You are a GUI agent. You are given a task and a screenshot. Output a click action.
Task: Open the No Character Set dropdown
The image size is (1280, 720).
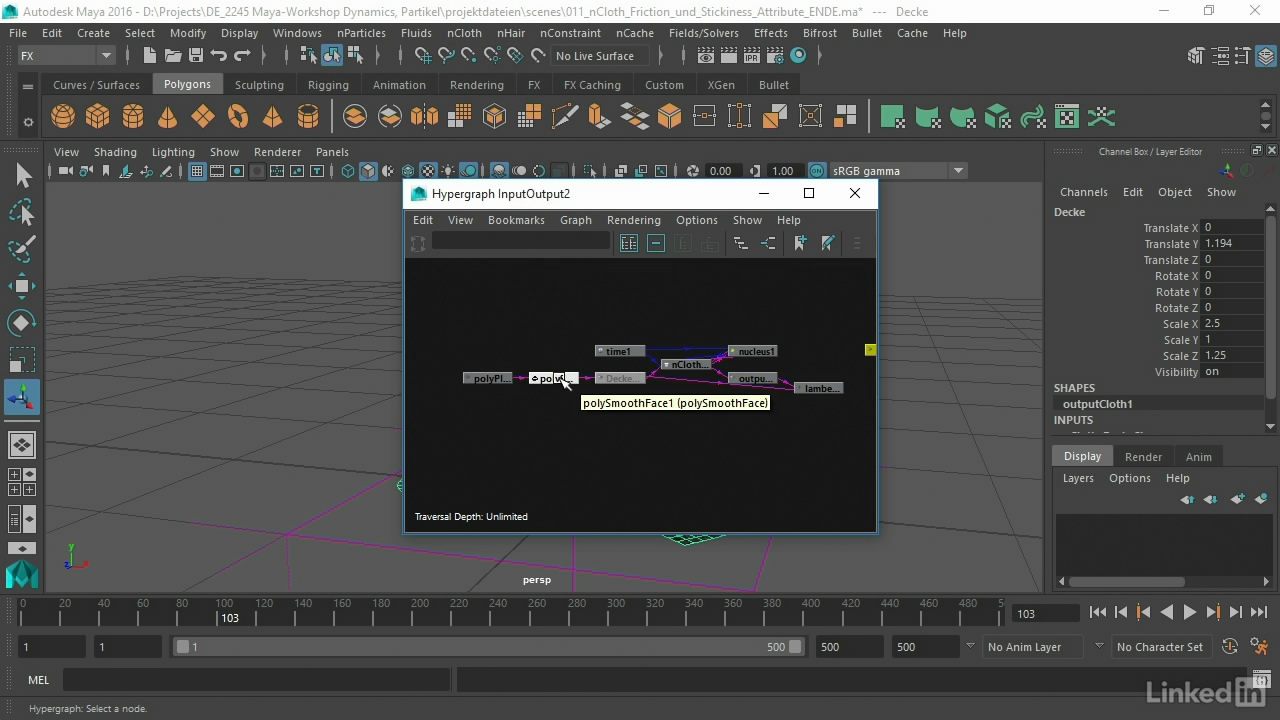(x=1161, y=647)
